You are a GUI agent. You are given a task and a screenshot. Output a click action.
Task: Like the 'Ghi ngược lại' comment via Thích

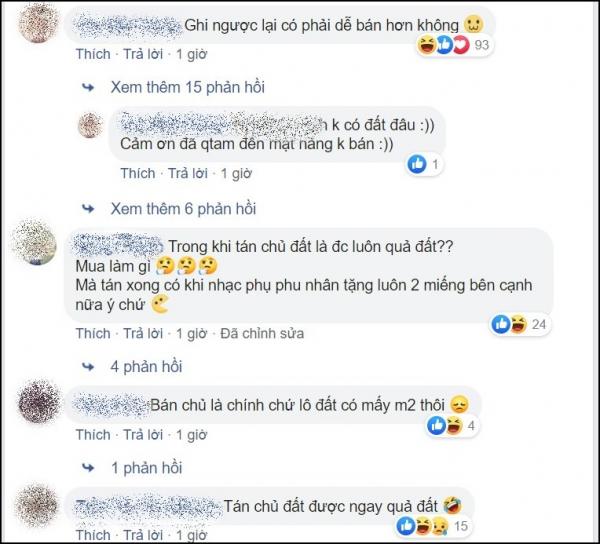click(93, 54)
